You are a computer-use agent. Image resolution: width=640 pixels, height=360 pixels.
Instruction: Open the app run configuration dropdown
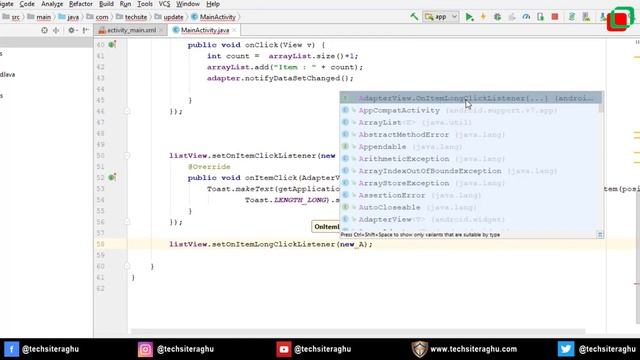pos(440,17)
